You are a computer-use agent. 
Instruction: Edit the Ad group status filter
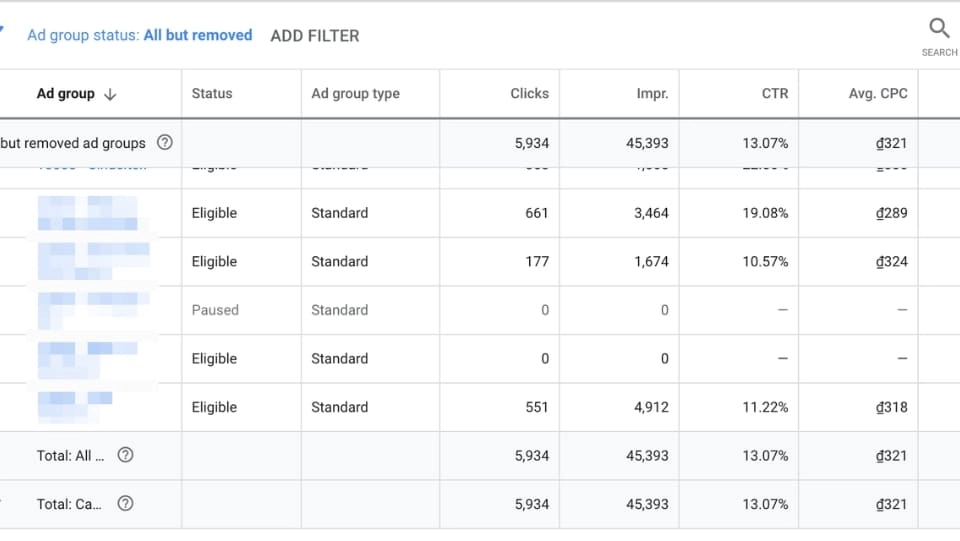pyautogui.click(x=139, y=35)
